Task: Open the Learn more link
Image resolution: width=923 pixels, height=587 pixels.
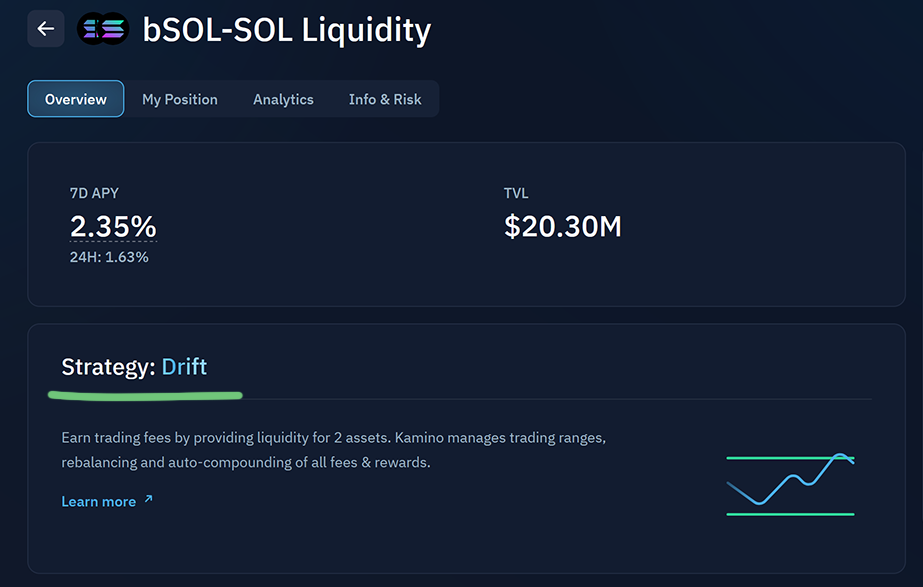Action: 98,501
